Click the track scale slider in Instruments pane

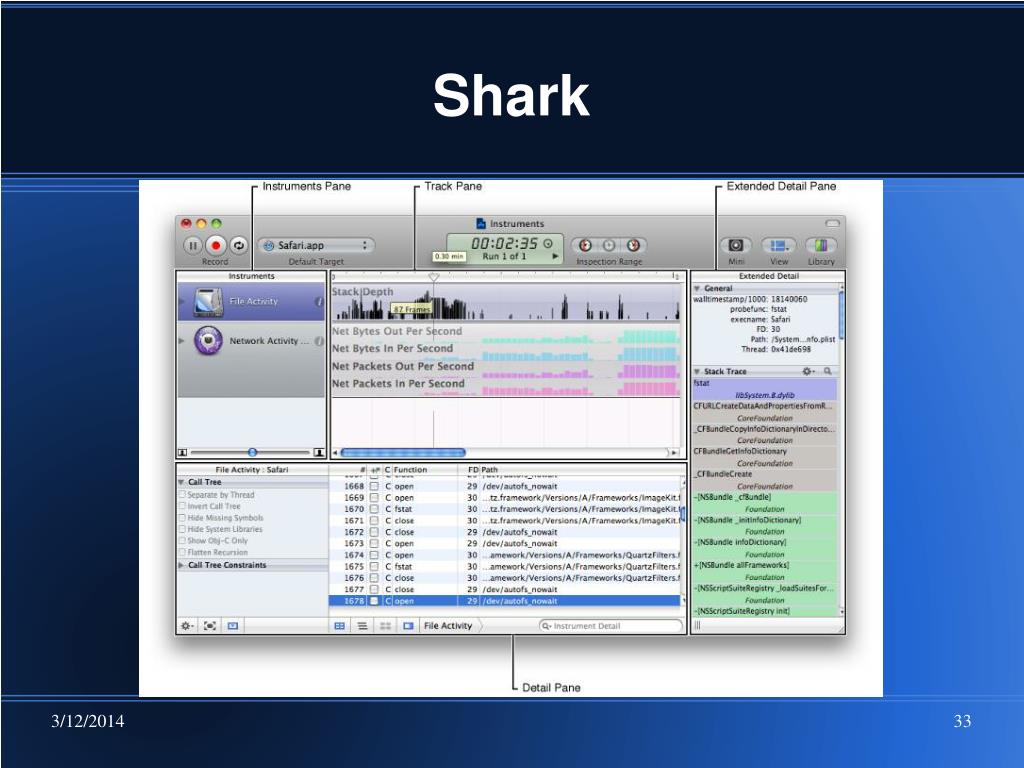pos(251,452)
